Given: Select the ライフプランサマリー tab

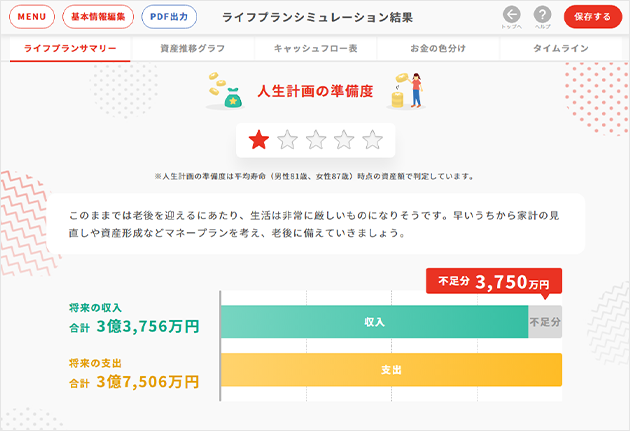Looking at the screenshot, I should click(69, 48).
